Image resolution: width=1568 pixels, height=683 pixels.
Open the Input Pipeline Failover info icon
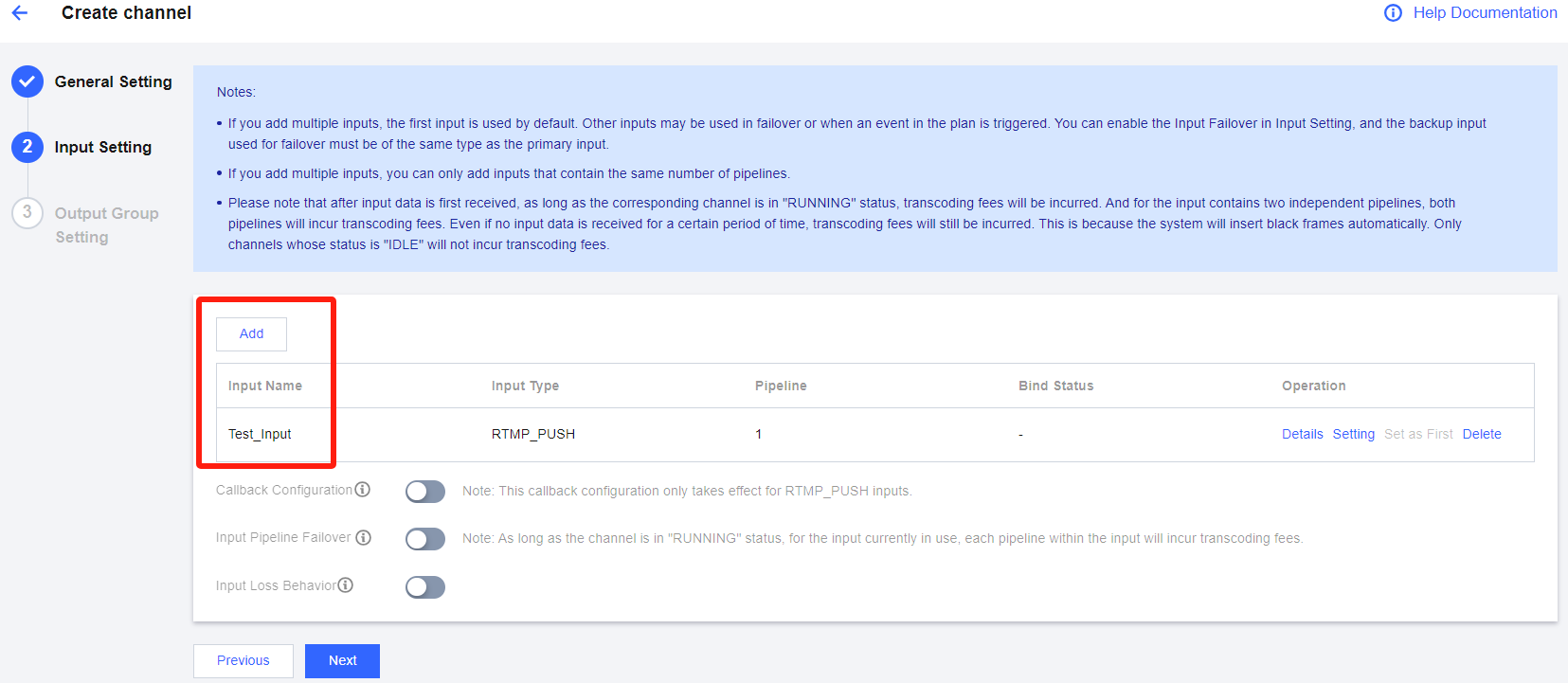[x=363, y=537]
